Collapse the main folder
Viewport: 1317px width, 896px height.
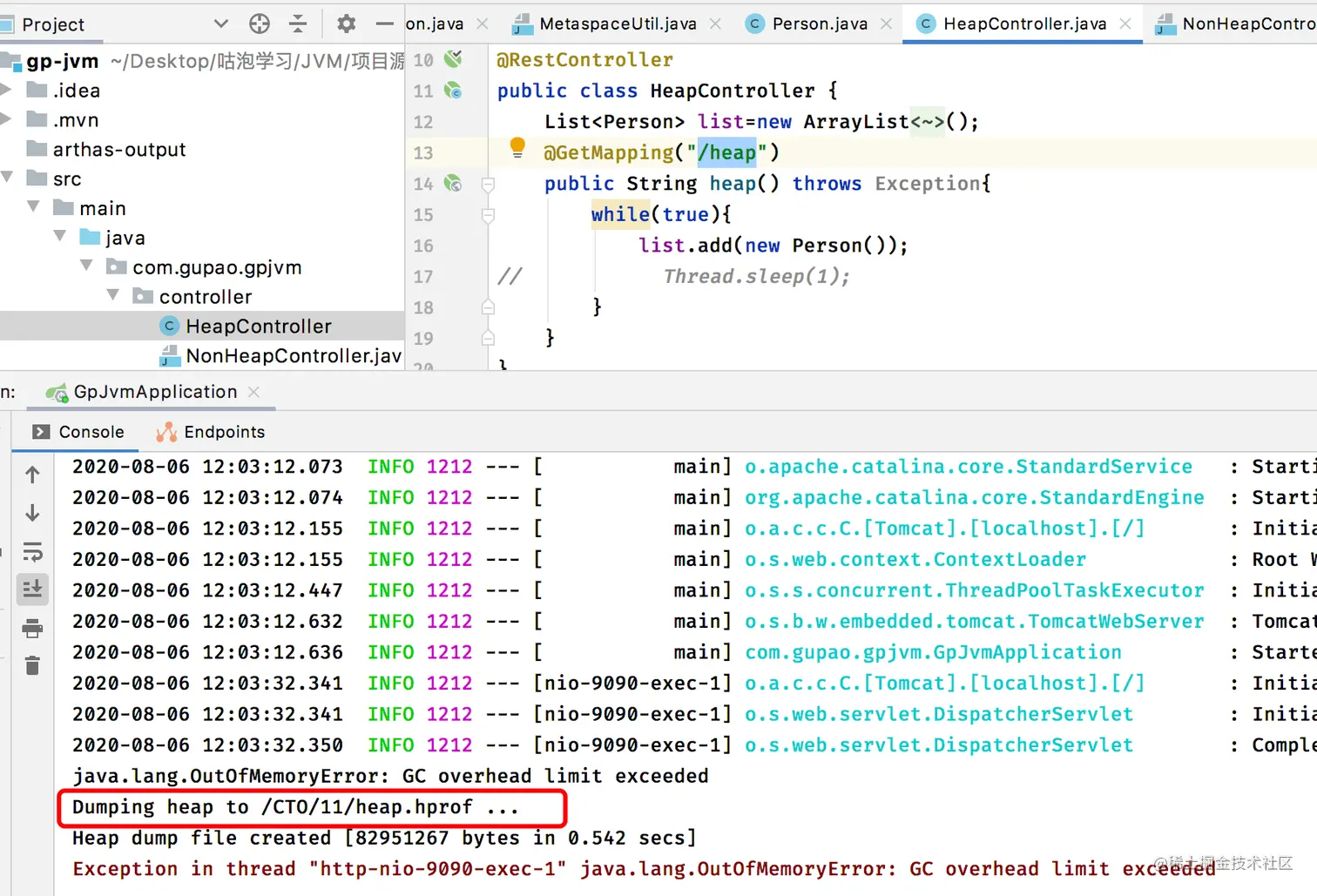34,207
